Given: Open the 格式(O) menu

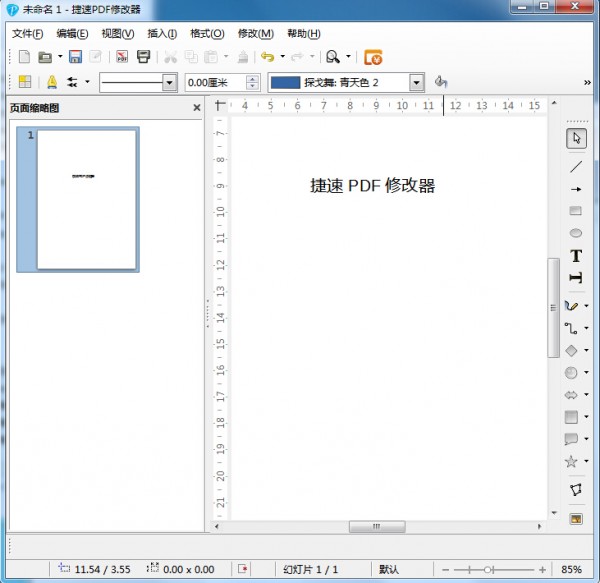Looking at the screenshot, I should pos(207,33).
